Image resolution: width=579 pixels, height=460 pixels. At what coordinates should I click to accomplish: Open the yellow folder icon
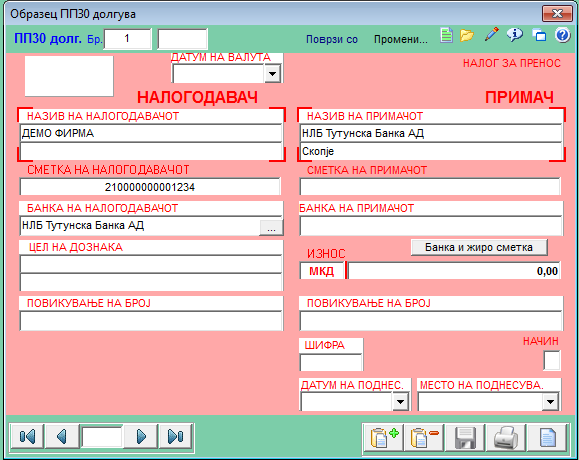pyautogui.click(x=467, y=36)
